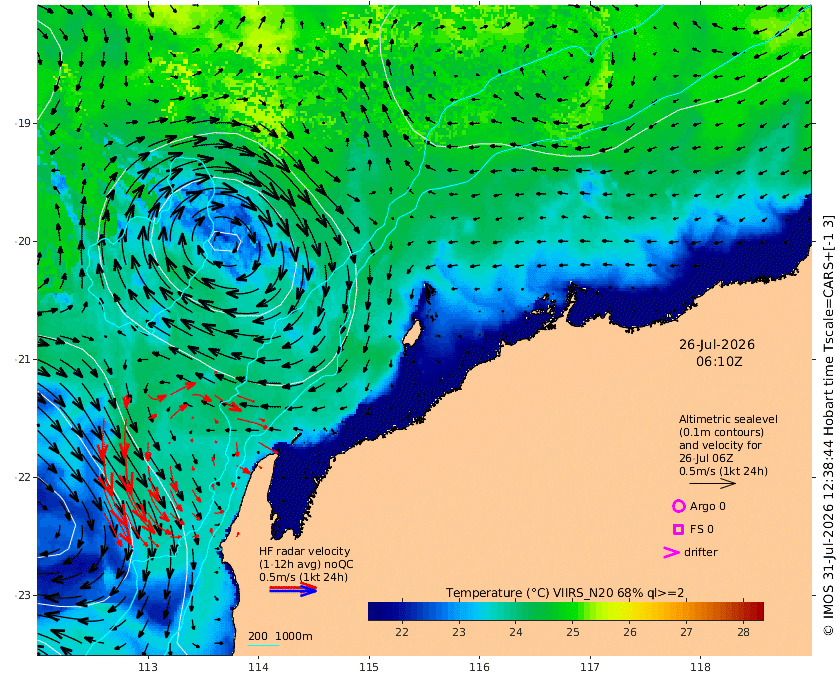This screenshot has width=840, height=680.
Task: Click the latitude axis label -20
Action: 23,241
